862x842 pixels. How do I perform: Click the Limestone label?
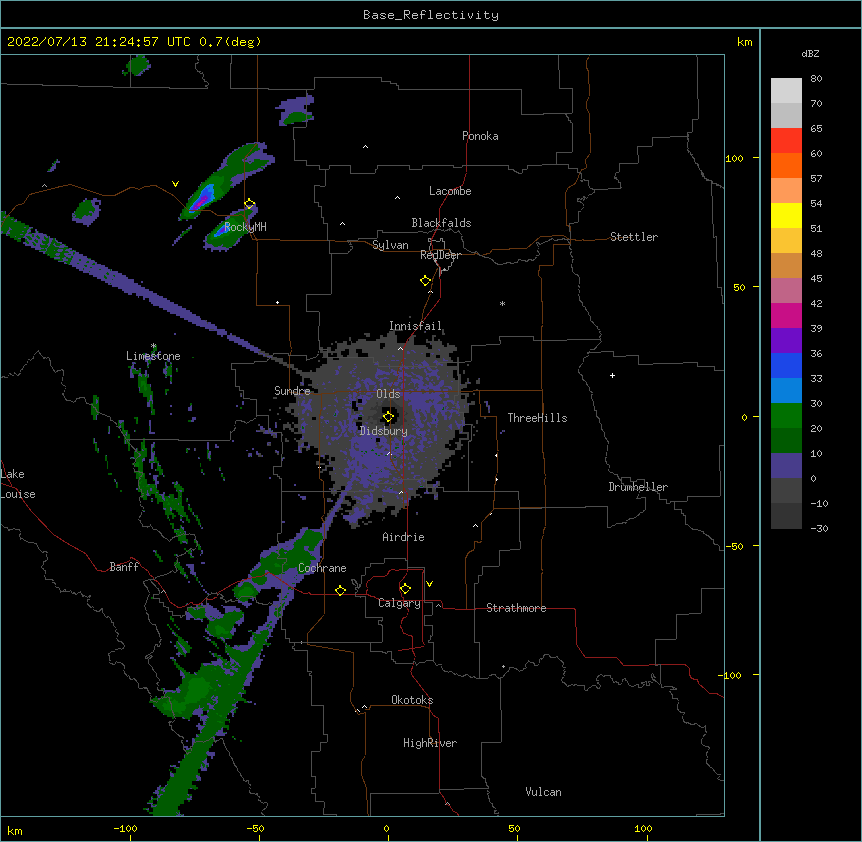click(x=153, y=356)
